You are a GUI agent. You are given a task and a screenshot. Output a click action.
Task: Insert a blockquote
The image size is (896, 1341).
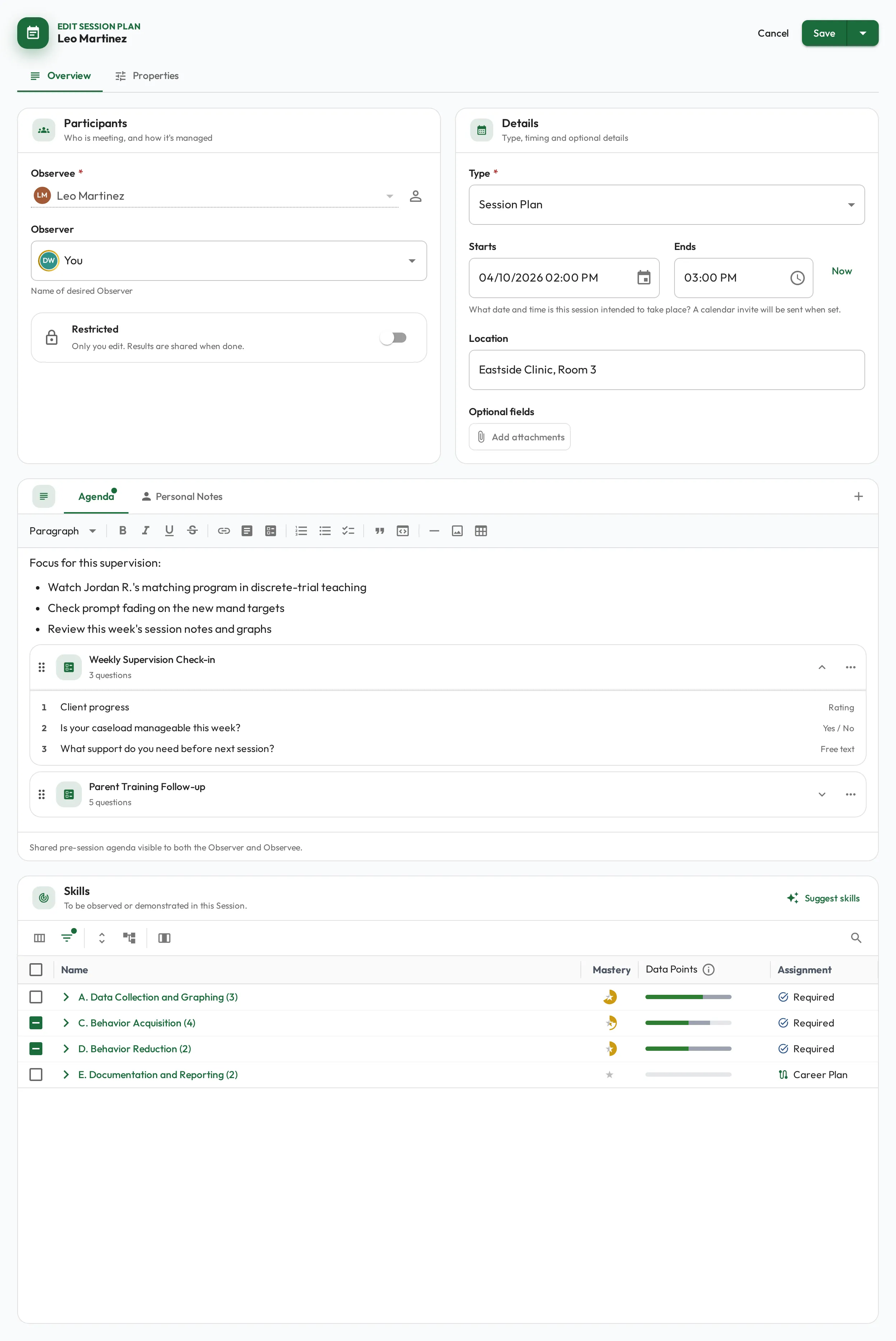(379, 530)
